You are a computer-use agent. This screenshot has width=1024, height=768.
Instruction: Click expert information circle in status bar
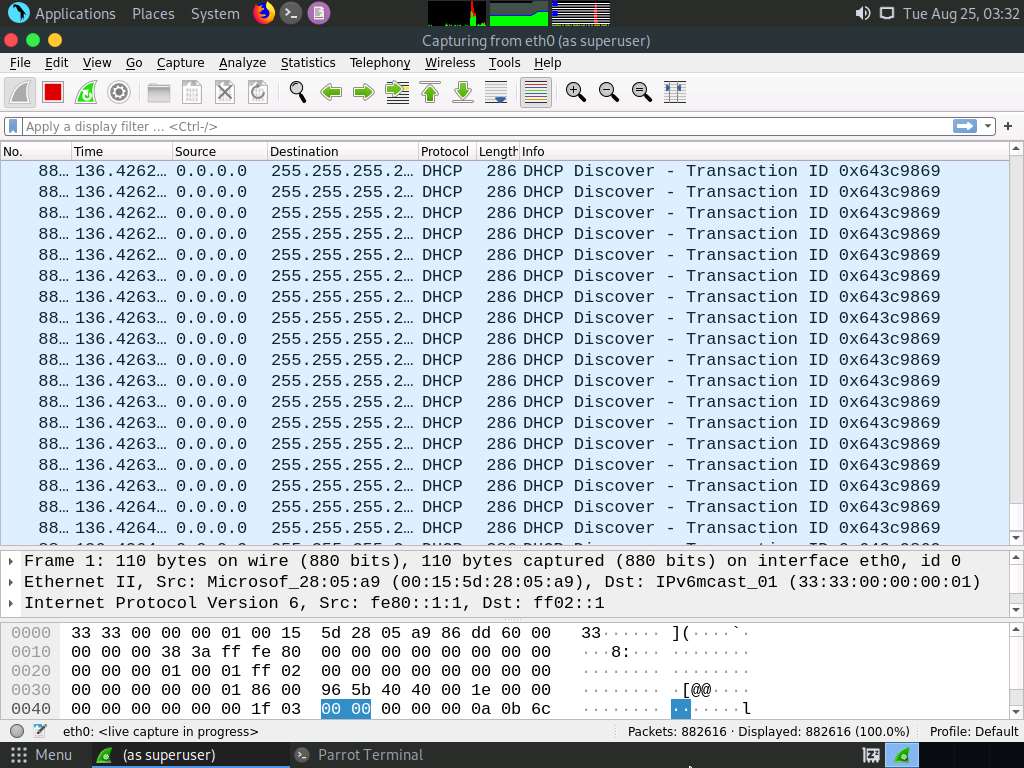click(18, 731)
